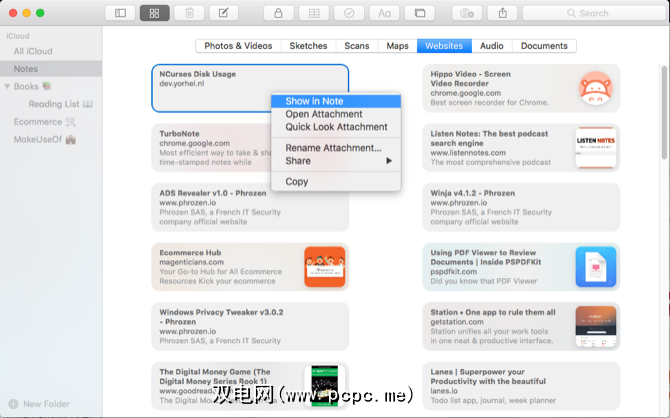Switch to the Audio tab
This screenshot has height=418, width=670.
pos(491,46)
